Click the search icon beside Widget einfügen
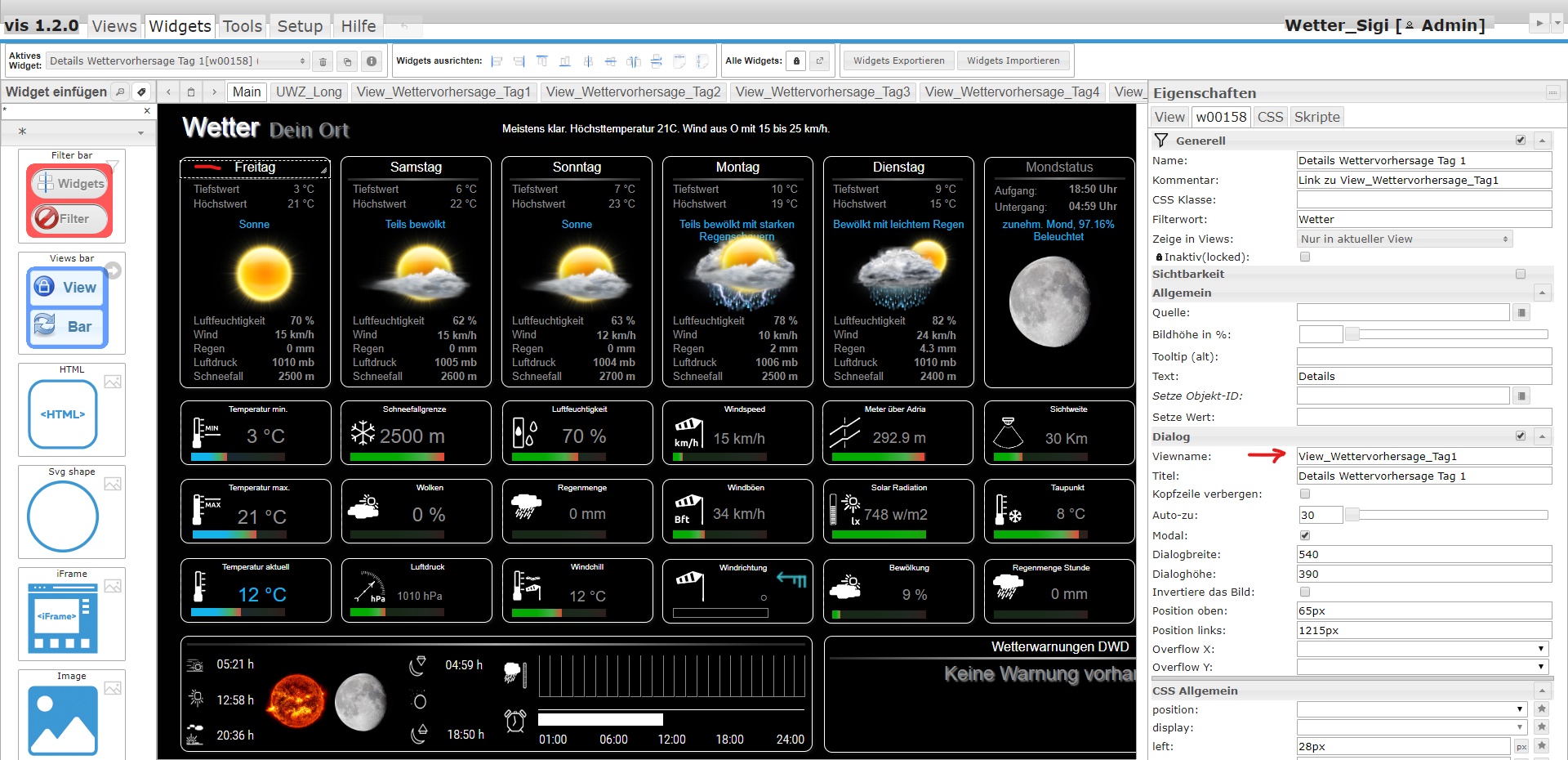 pyautogui.click(x=120, y=92)
